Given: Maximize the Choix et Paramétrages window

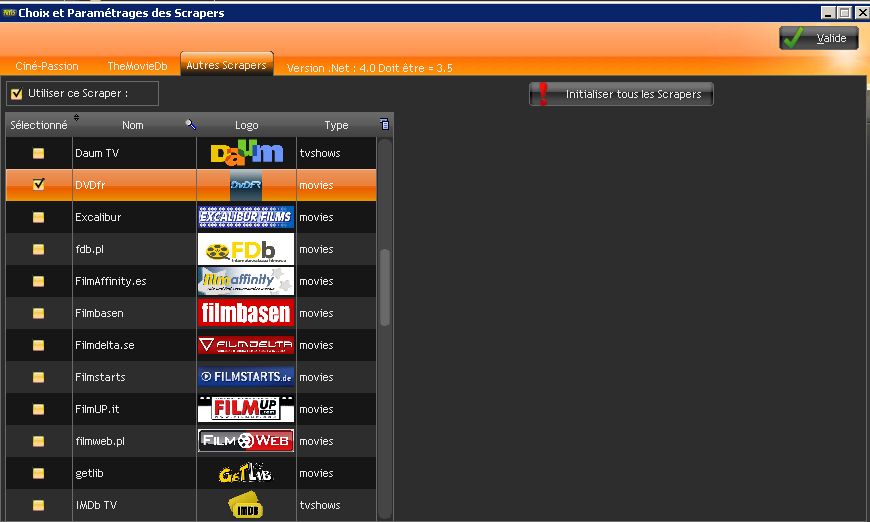Looking at the screenshot, I should (844, 12).
